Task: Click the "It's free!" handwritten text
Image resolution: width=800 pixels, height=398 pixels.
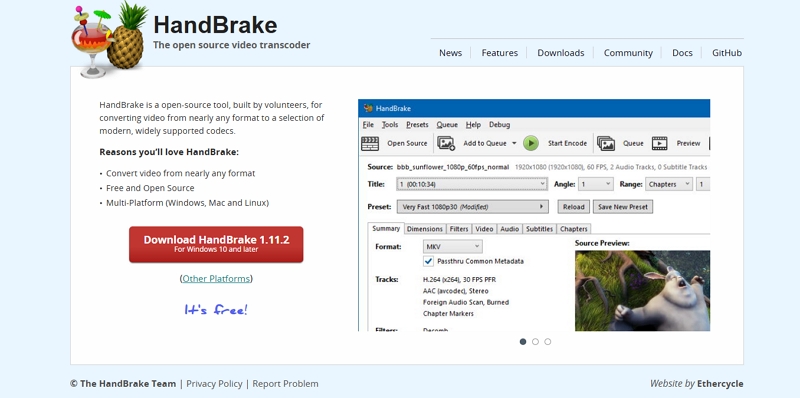Action: click(x=216, y=309)
